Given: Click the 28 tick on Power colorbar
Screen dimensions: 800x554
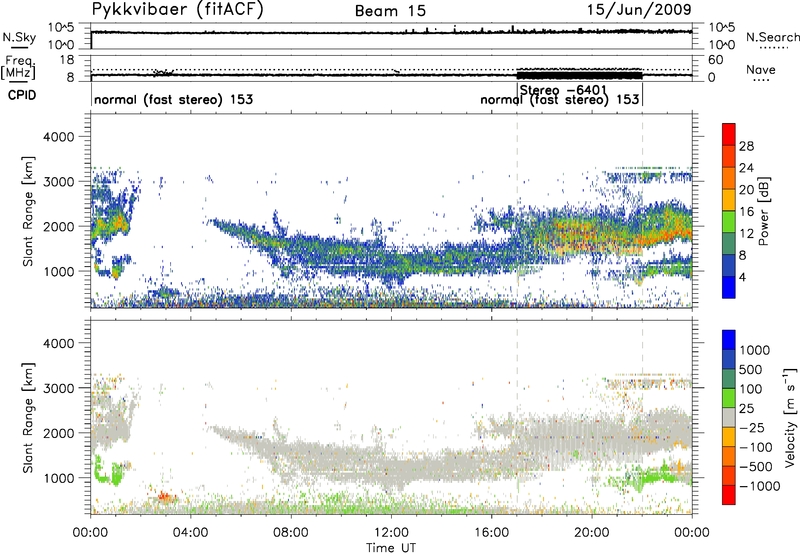Looking at the screenshot, I should pos(746,146).
